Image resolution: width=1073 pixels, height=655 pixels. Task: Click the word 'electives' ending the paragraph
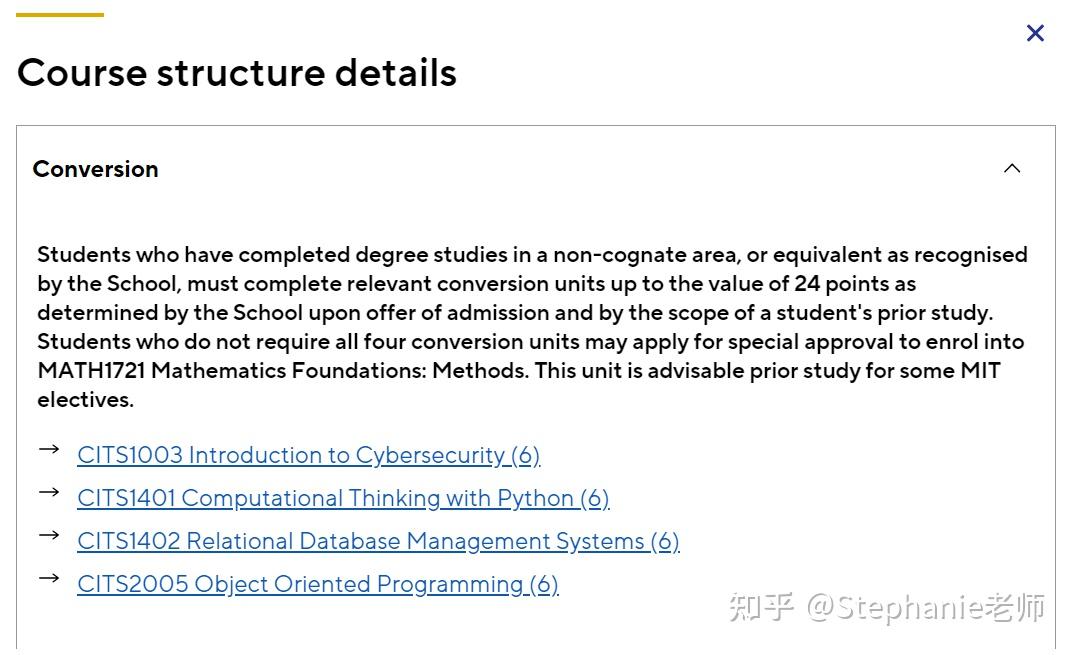84,399
